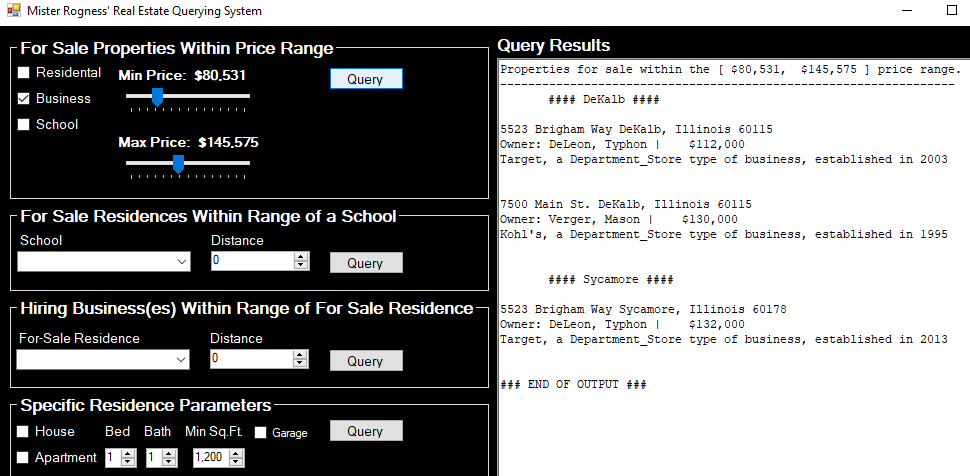
Task: Click the Min Sq.Ft. input field
Action: click(210, 458)
